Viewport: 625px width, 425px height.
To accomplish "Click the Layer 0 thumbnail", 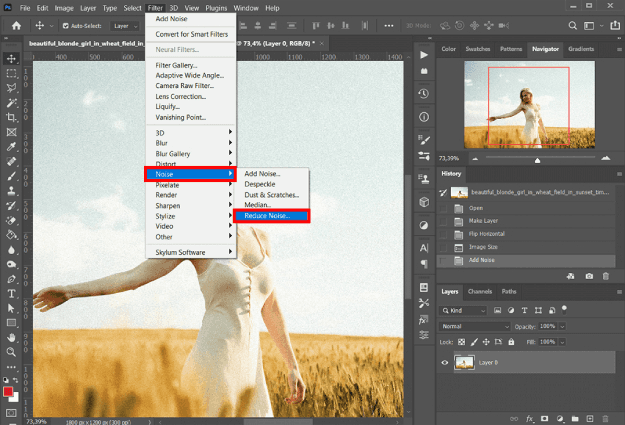I will (x=464, y=363).
